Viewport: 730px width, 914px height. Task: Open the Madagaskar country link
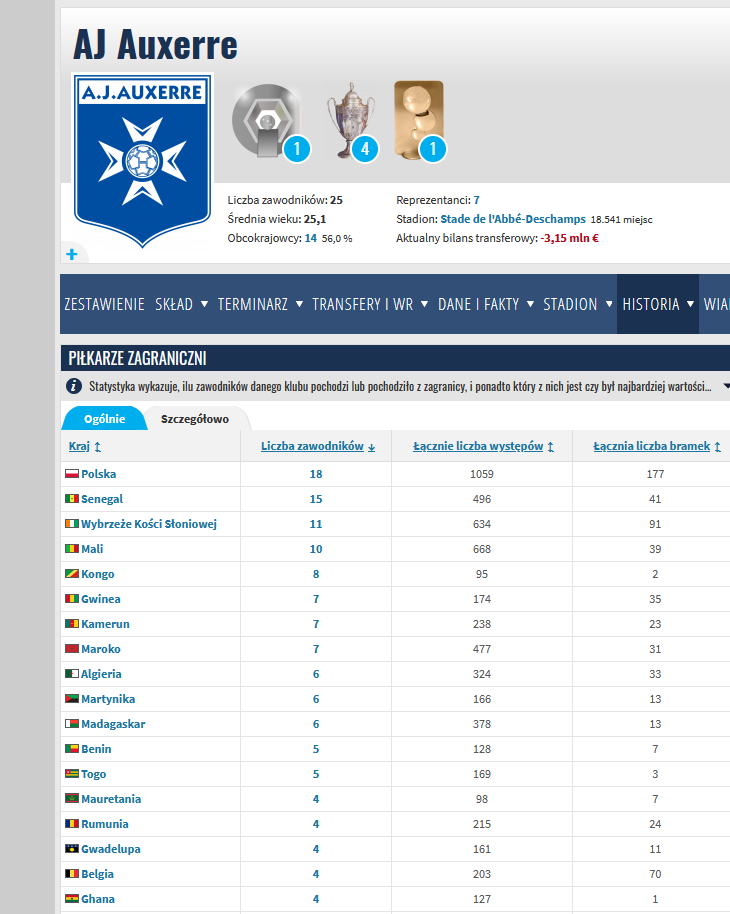pos(113,724)
